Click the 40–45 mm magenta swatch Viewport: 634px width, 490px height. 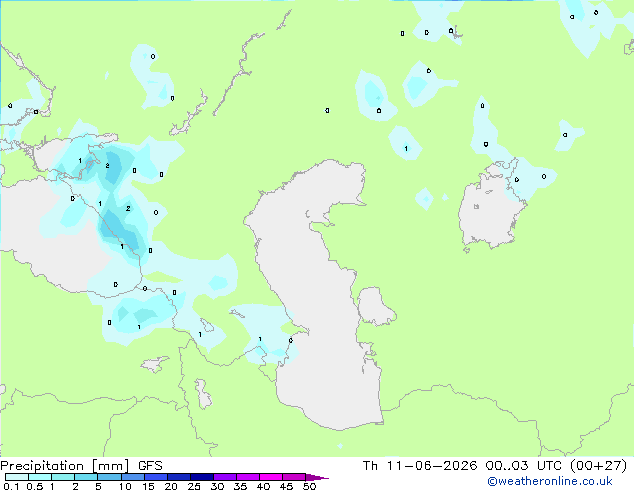tap(271, 477)
